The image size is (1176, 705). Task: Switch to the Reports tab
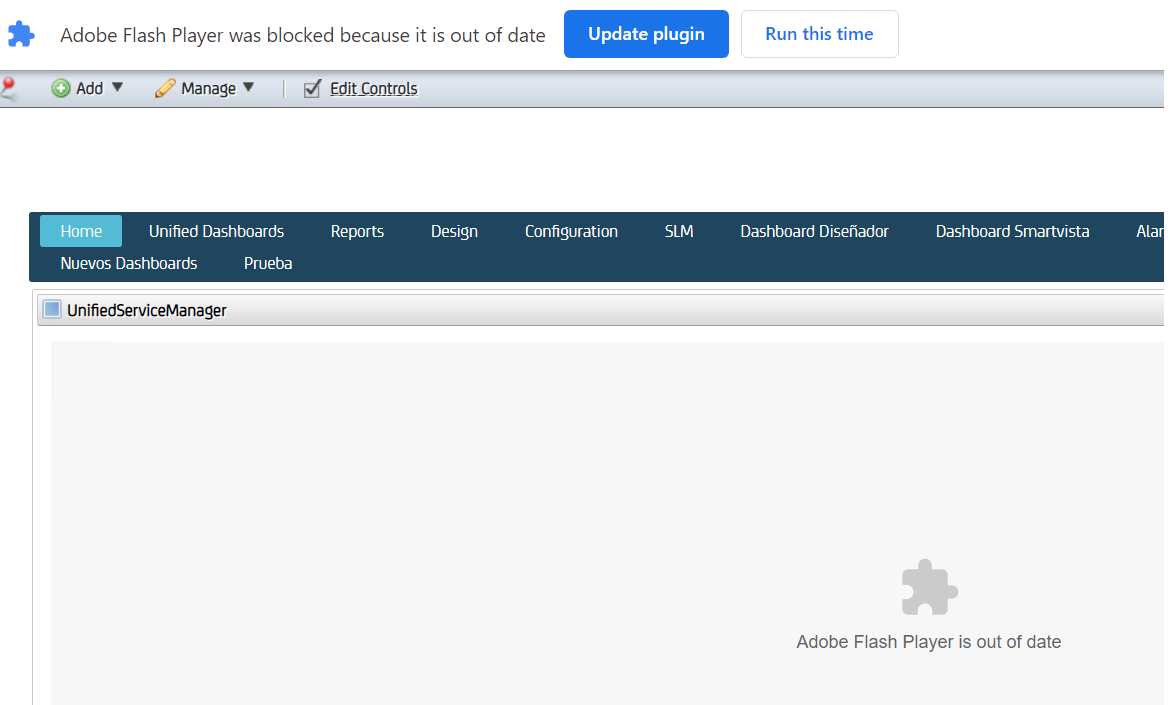[357, 231]
